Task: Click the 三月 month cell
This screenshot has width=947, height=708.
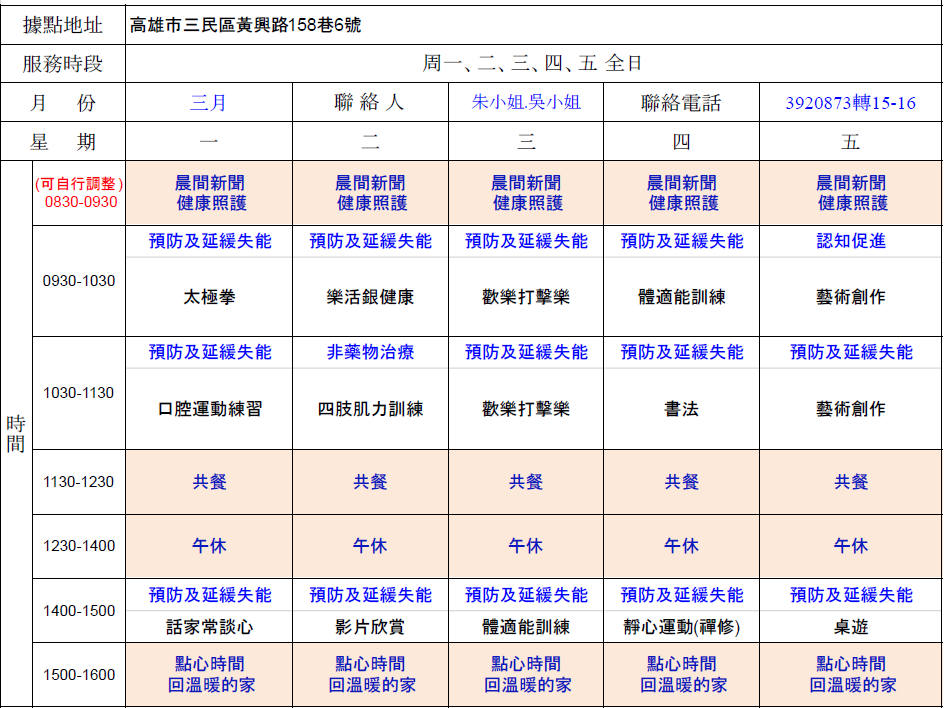Action: coord(209,102)
